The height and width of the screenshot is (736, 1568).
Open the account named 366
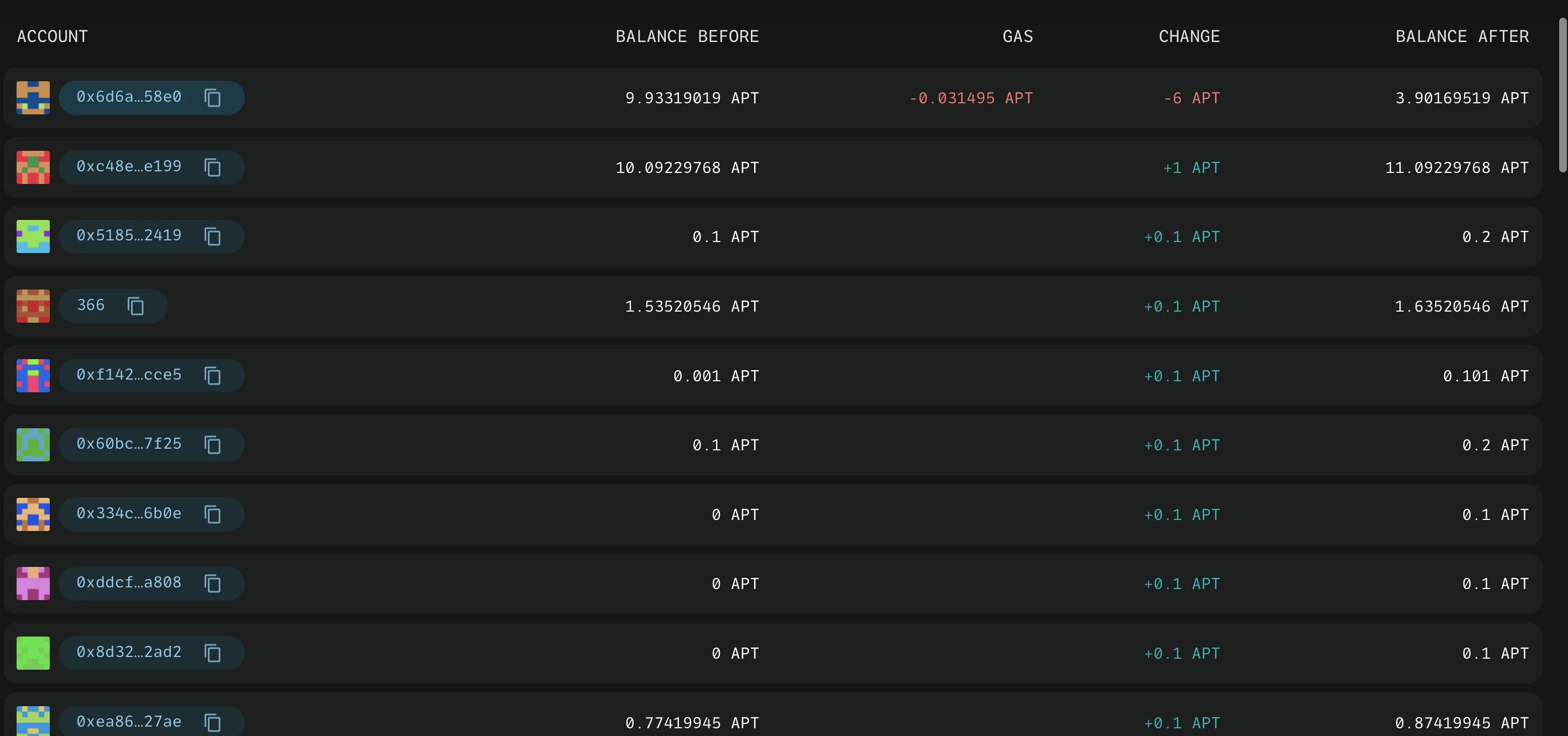pyautogui.click(x=91, y=306)
